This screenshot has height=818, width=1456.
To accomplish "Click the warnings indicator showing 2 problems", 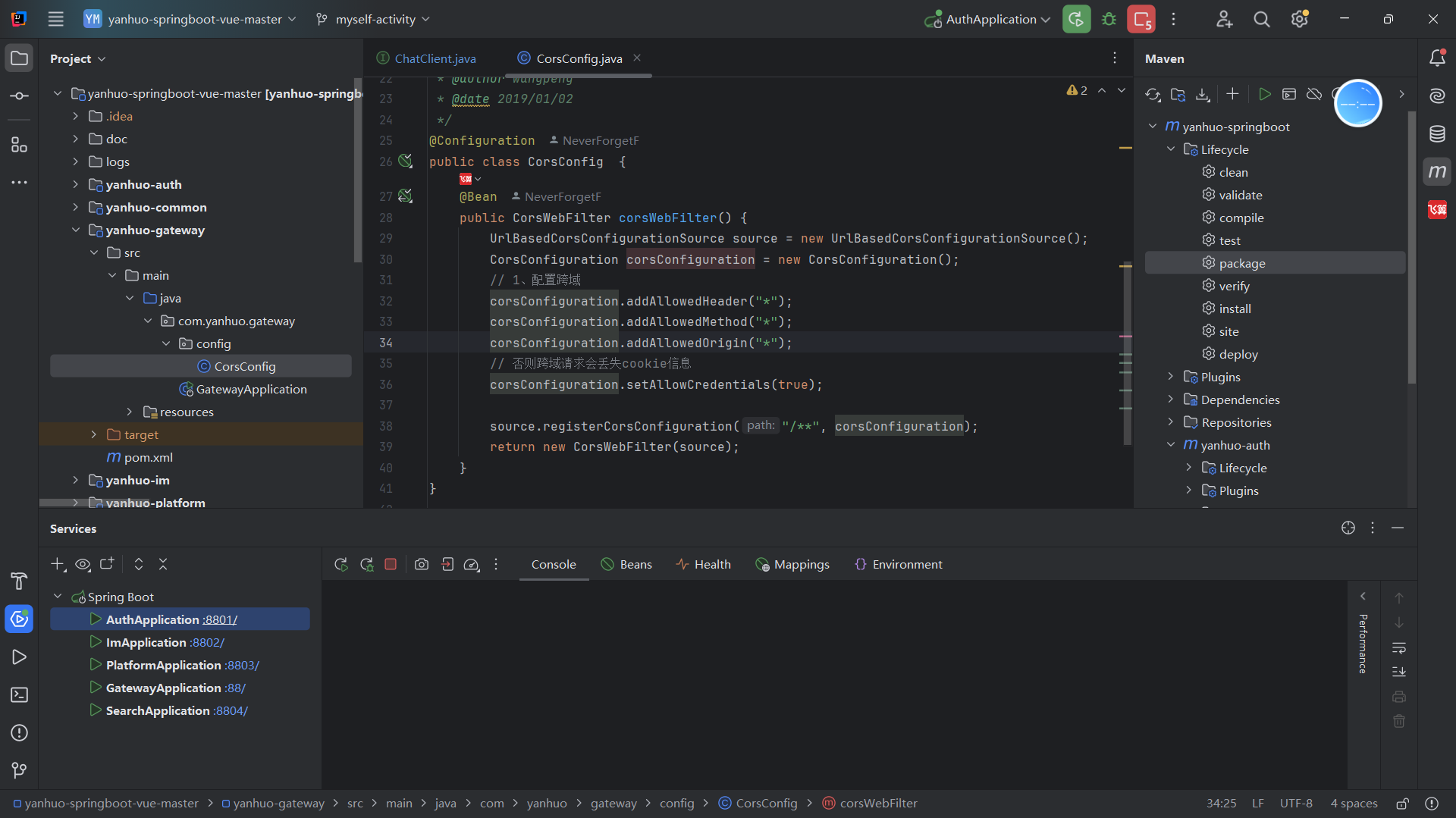I will tap(1077, 90).
